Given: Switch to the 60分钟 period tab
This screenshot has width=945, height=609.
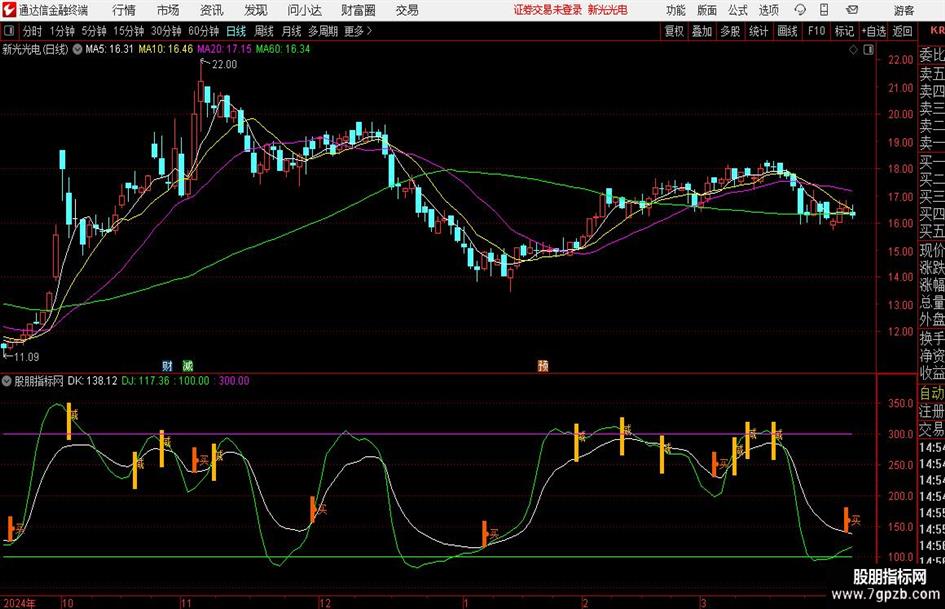Looking at the screenshot, I should (203, 31).
